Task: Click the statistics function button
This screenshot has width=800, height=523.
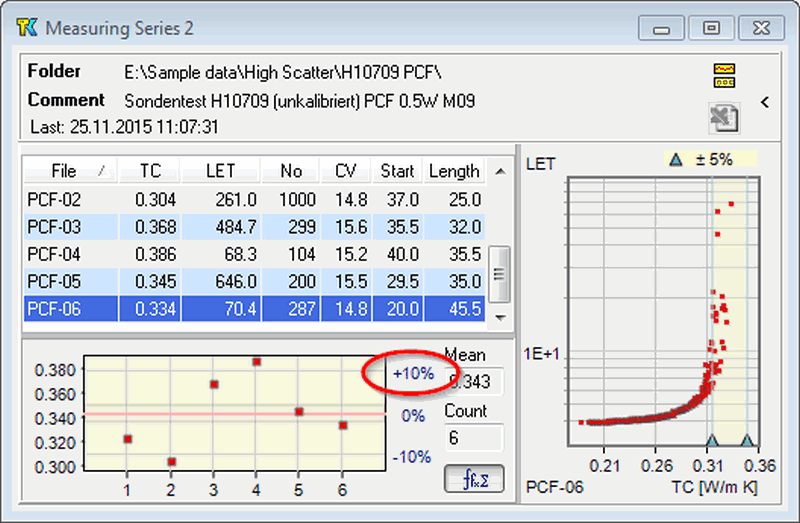Action: coord(474,479)
